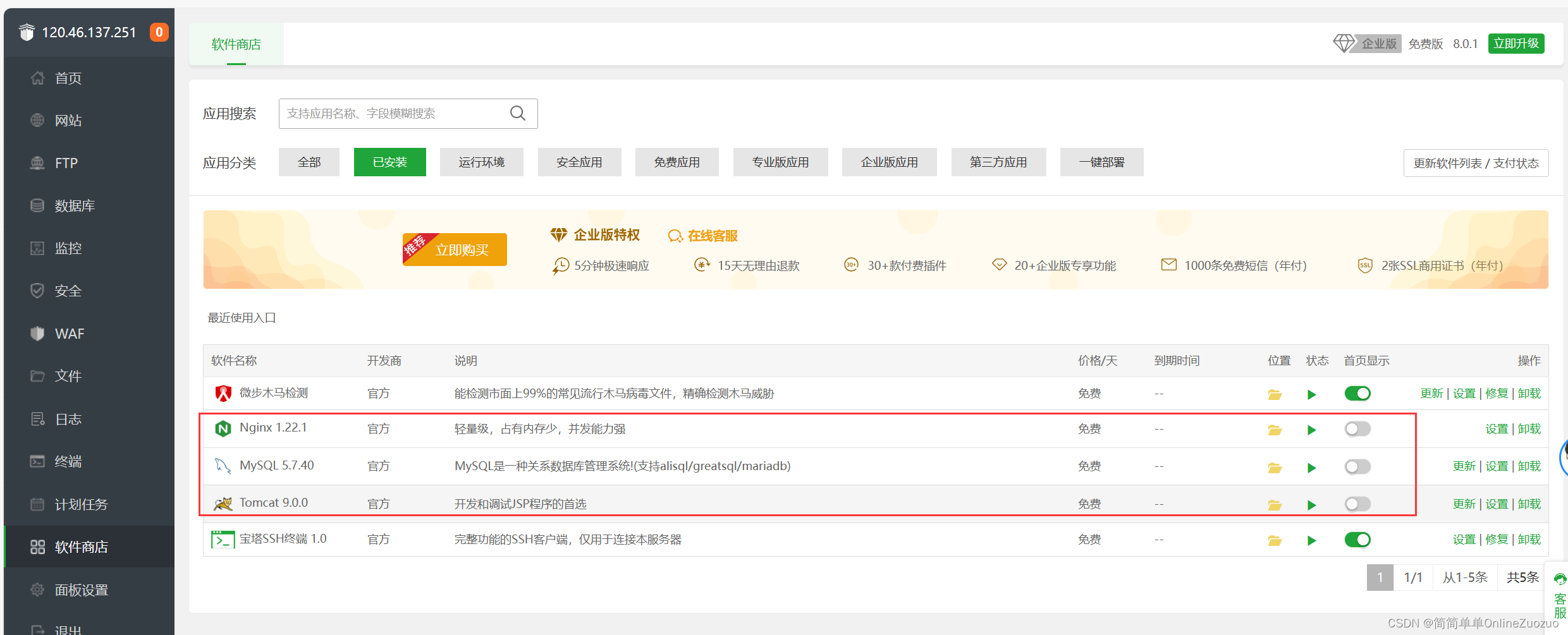Image resolution: width=1568 pixels, height=635 pixels.
Task: Filter by 已安装 category
Action: 390,162
